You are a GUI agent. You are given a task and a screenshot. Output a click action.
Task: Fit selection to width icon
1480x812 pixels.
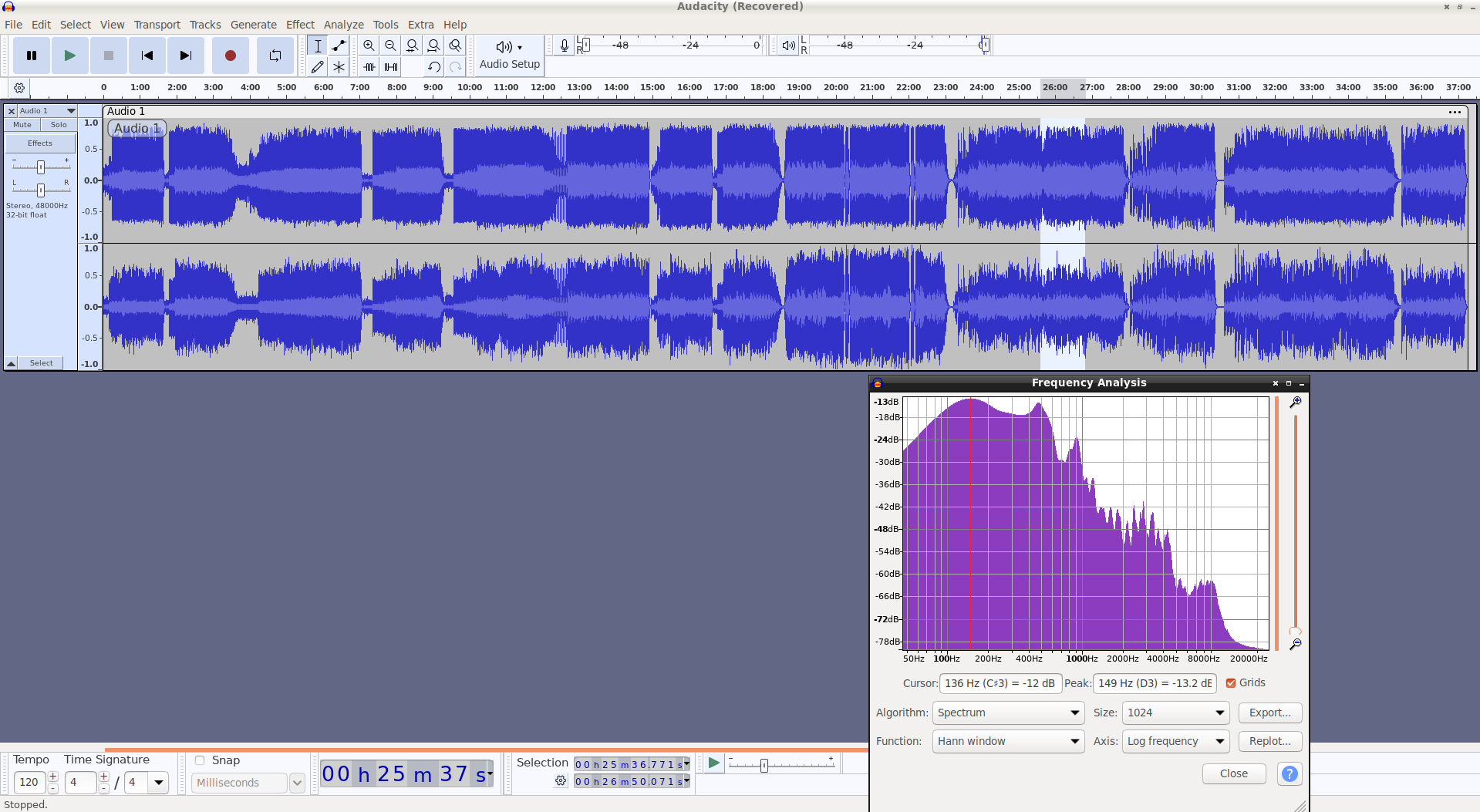[x=413, y=45]
